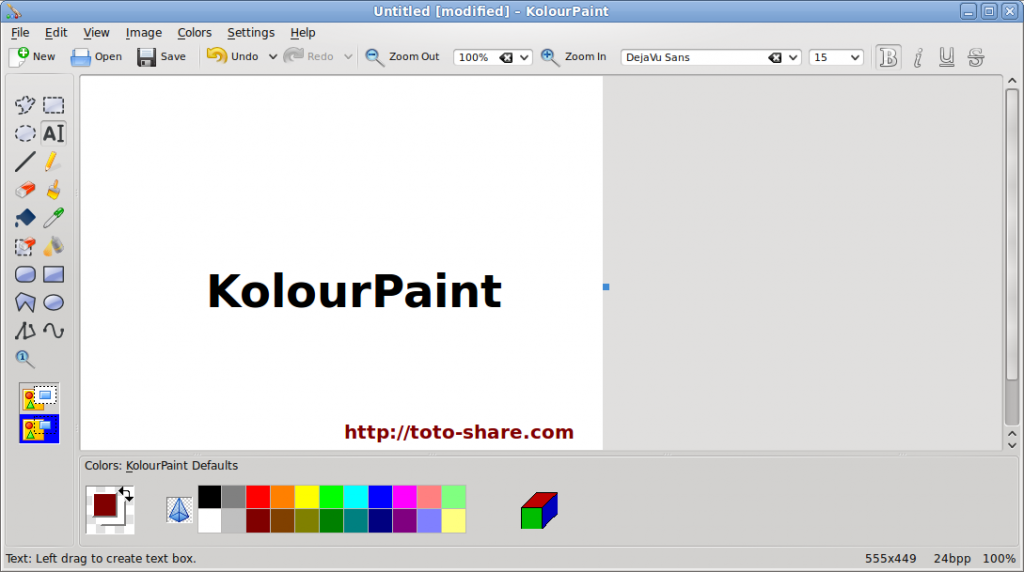Clear the zoom level field
The image size is (1024, 572).
coord(506,57)
